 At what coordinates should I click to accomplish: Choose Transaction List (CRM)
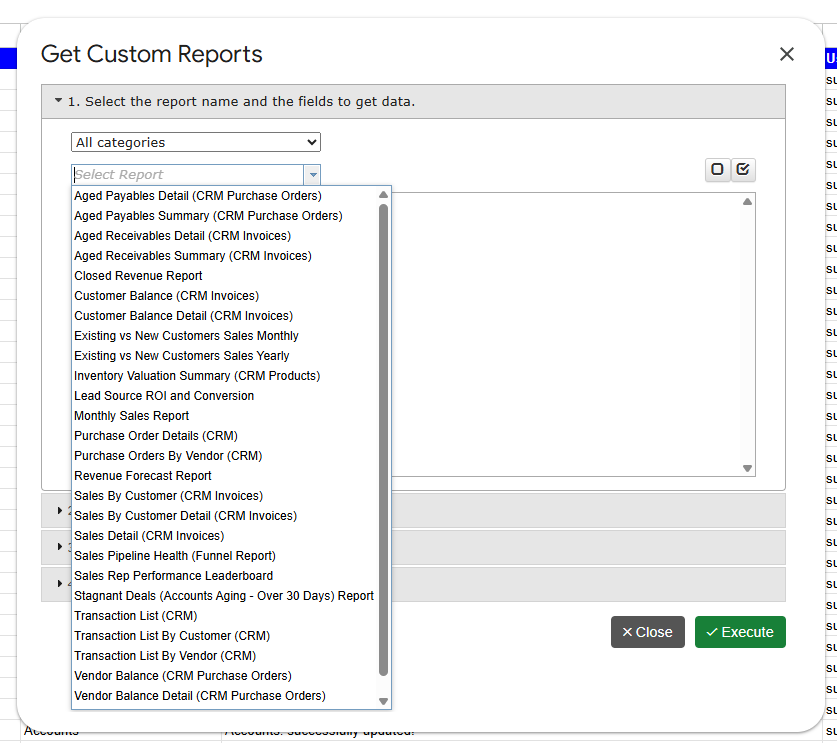136,616
